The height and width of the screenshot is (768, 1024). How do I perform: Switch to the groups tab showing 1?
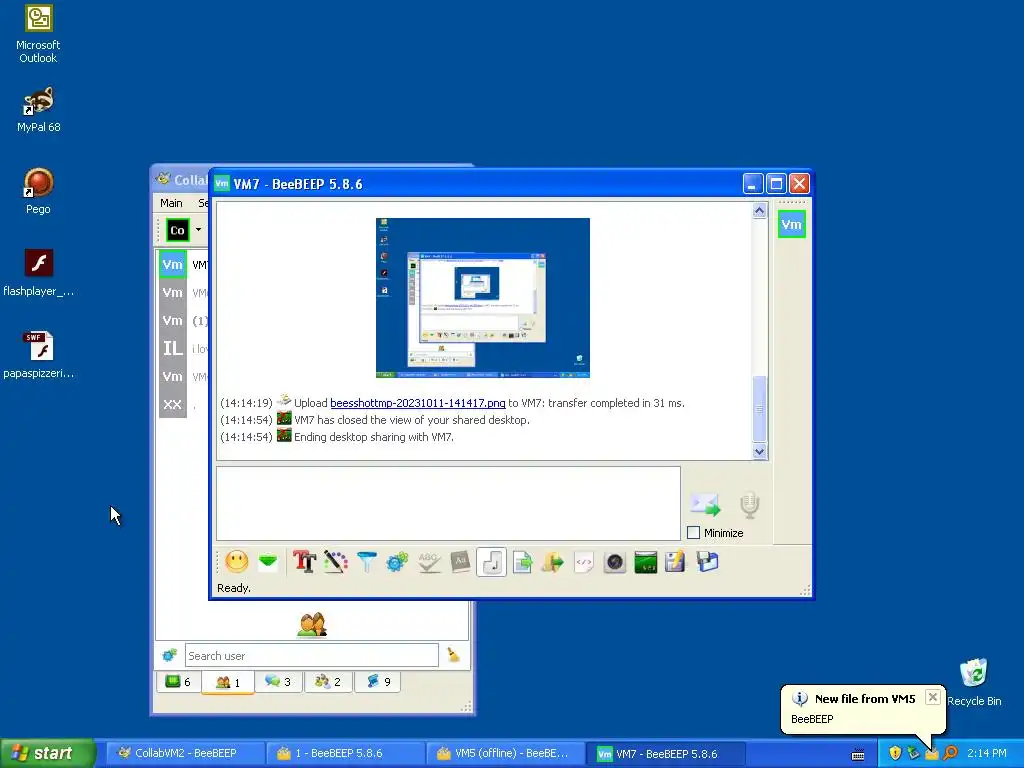click(x=228, y=682)
